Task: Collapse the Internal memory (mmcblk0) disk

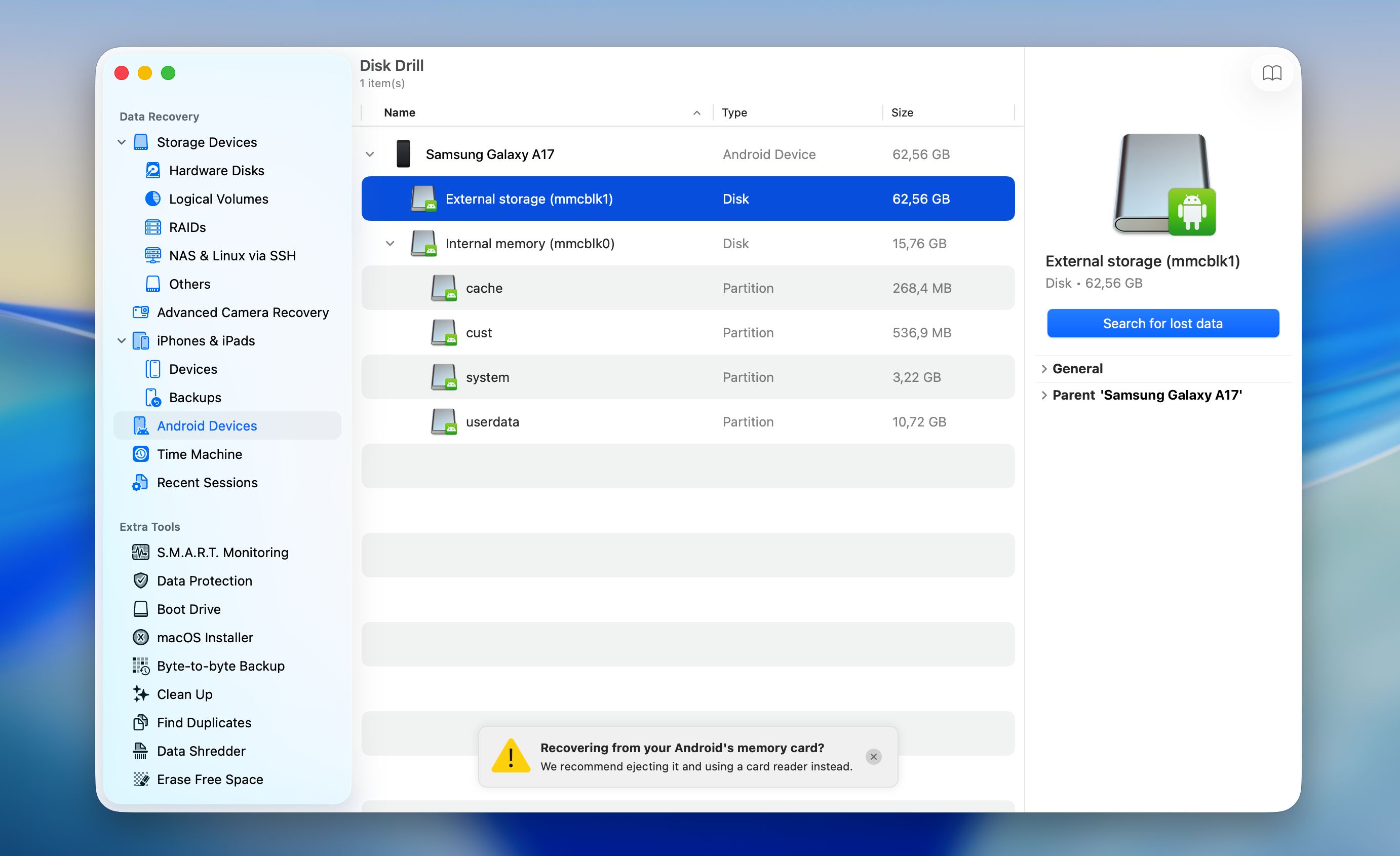Action: [390, 243]
